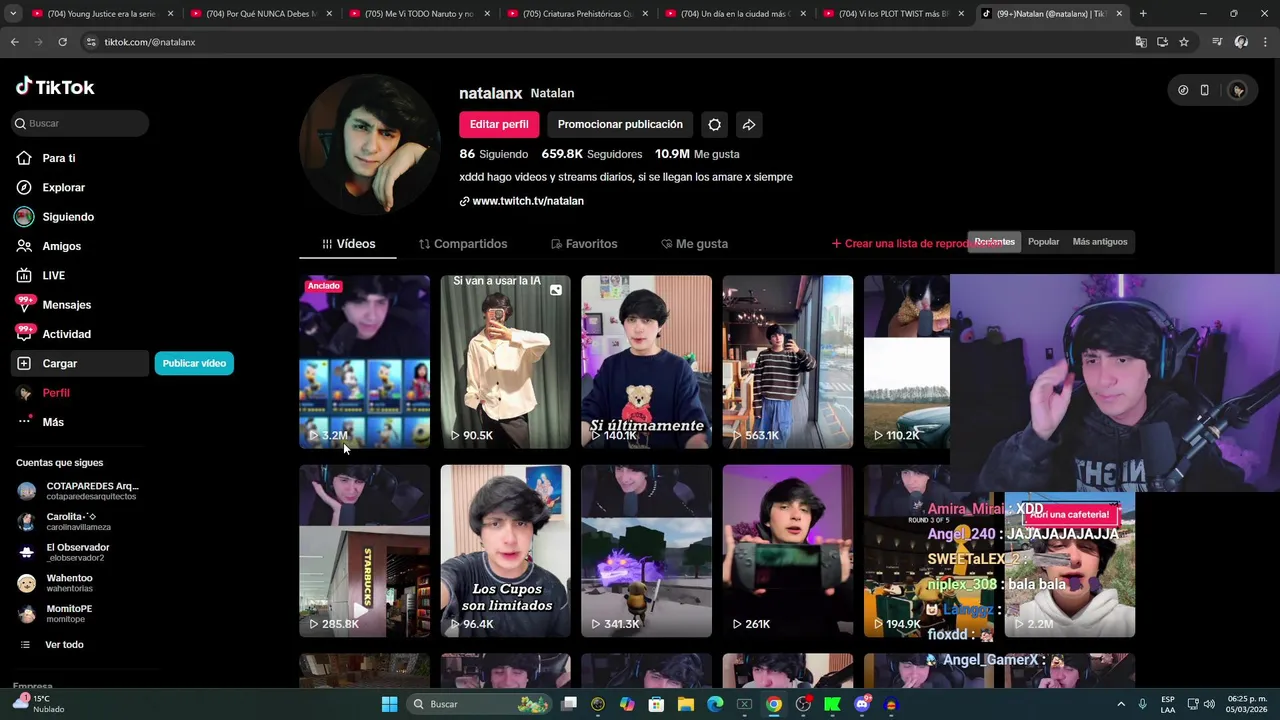Open the Carolita followed account

pyautogui.click(x=78, y=522)
